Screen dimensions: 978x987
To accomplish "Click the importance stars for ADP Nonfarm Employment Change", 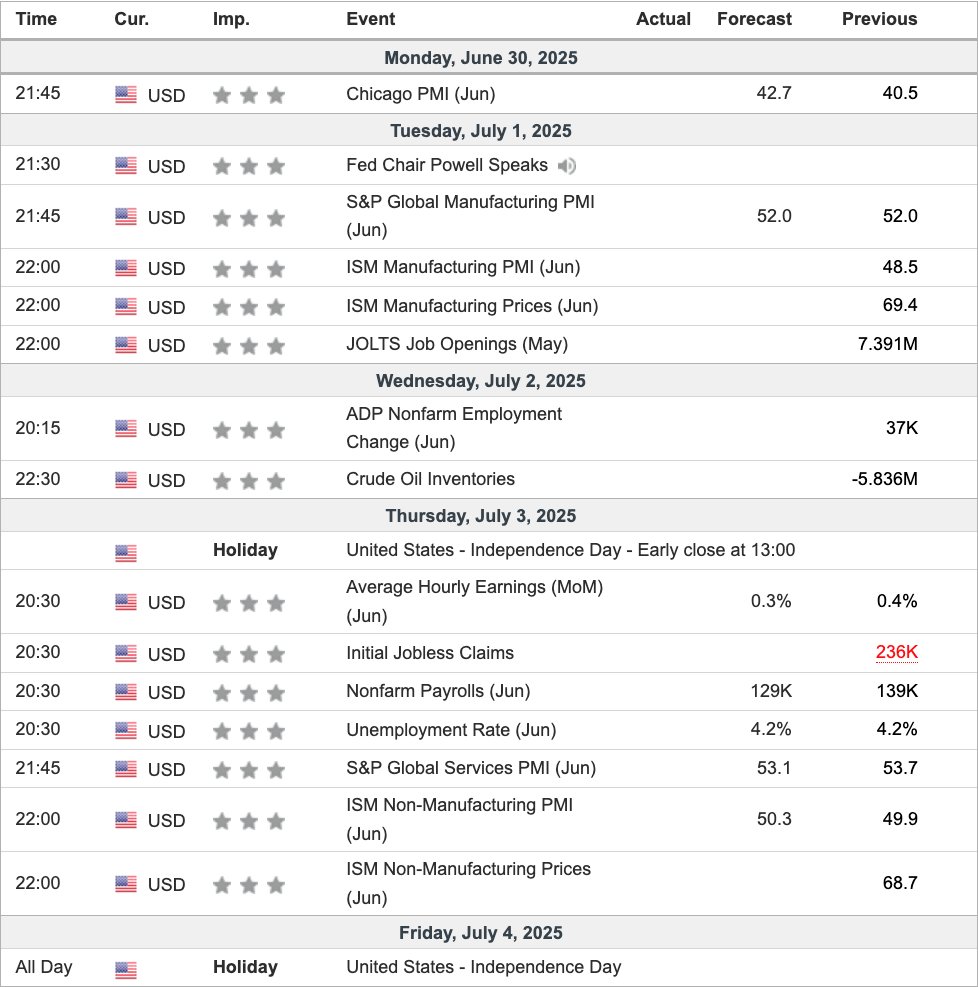I will [x=248, y=429].
